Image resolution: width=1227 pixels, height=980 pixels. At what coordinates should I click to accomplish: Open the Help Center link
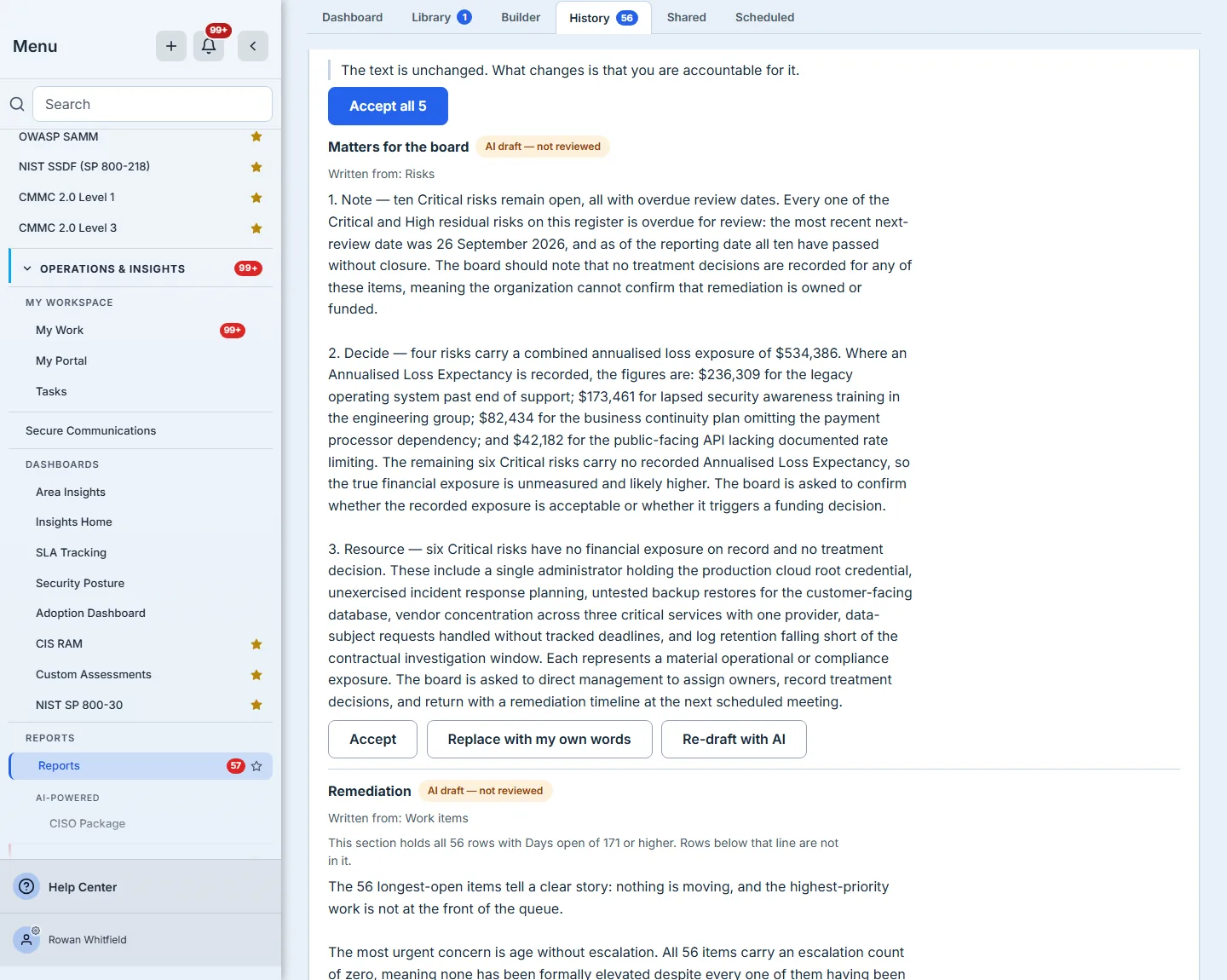(83, 887)
